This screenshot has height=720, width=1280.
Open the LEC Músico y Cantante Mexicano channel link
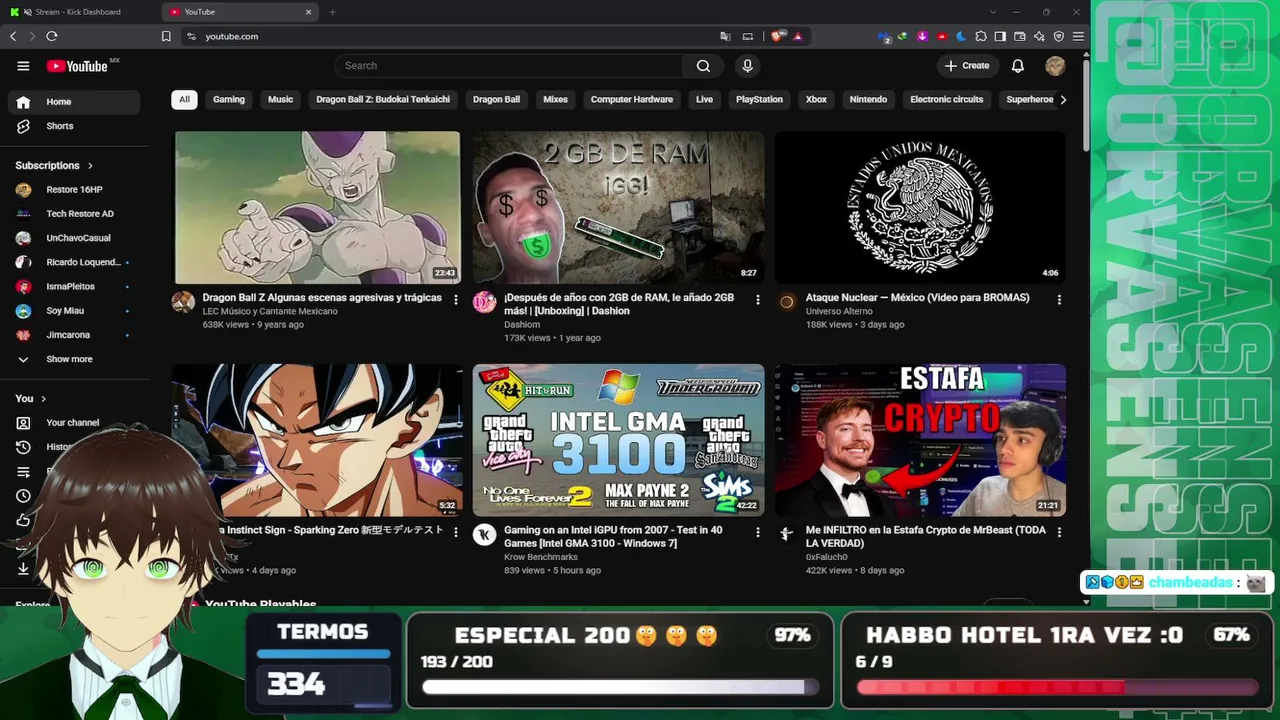(270, 311)
